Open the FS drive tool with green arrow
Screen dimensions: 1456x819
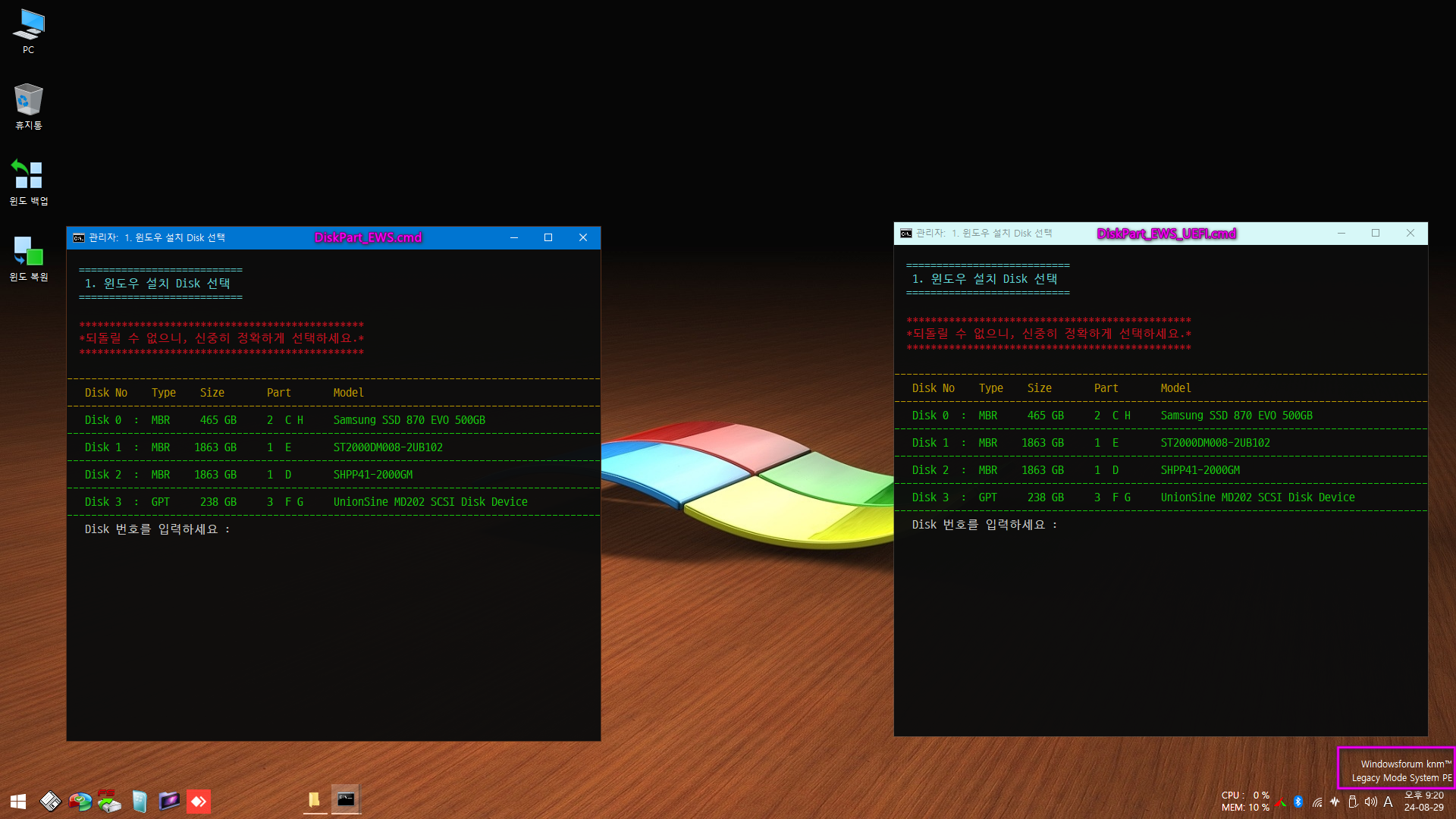click(109, 801)
